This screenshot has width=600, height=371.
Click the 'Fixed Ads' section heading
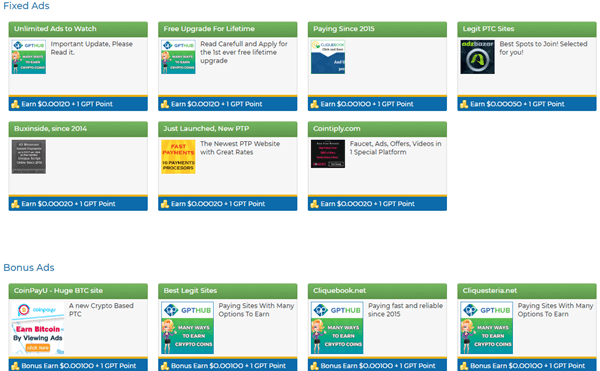click(x=26, y=6)
